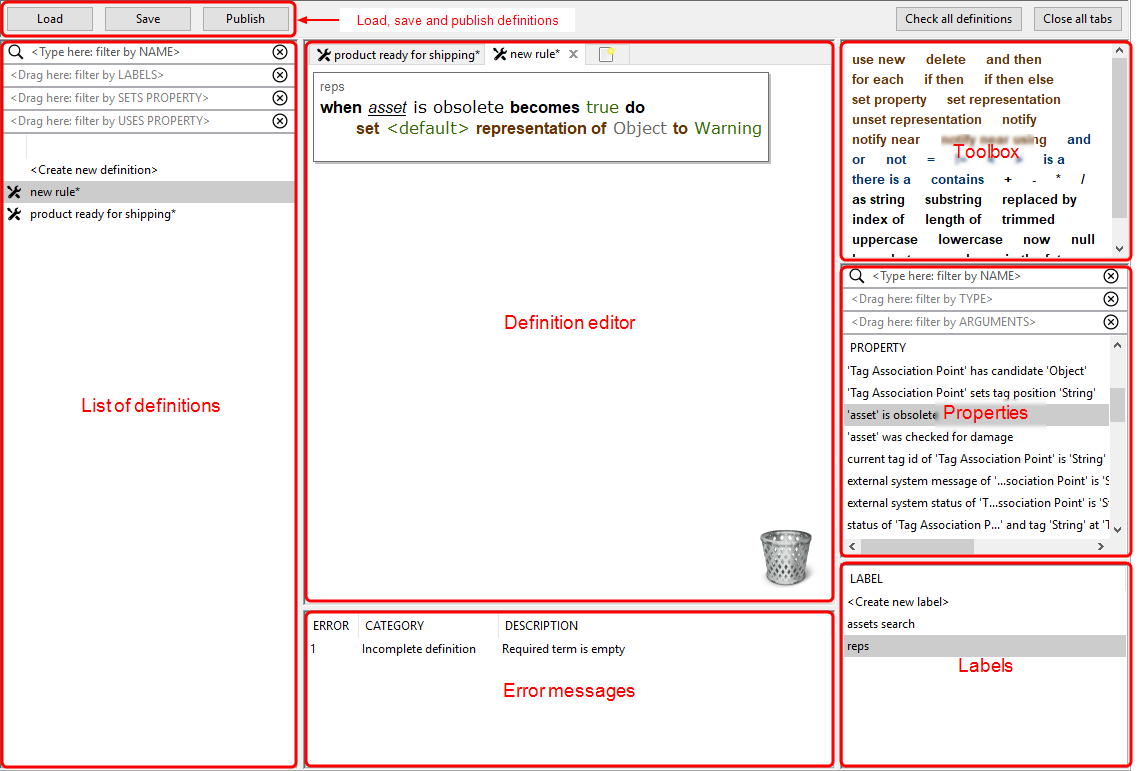Viewport: 1144px width, 771px height.
Task: Pick 'trimmed' from the toolbox
Action: pyautogui.click(x=1028, y=220)
